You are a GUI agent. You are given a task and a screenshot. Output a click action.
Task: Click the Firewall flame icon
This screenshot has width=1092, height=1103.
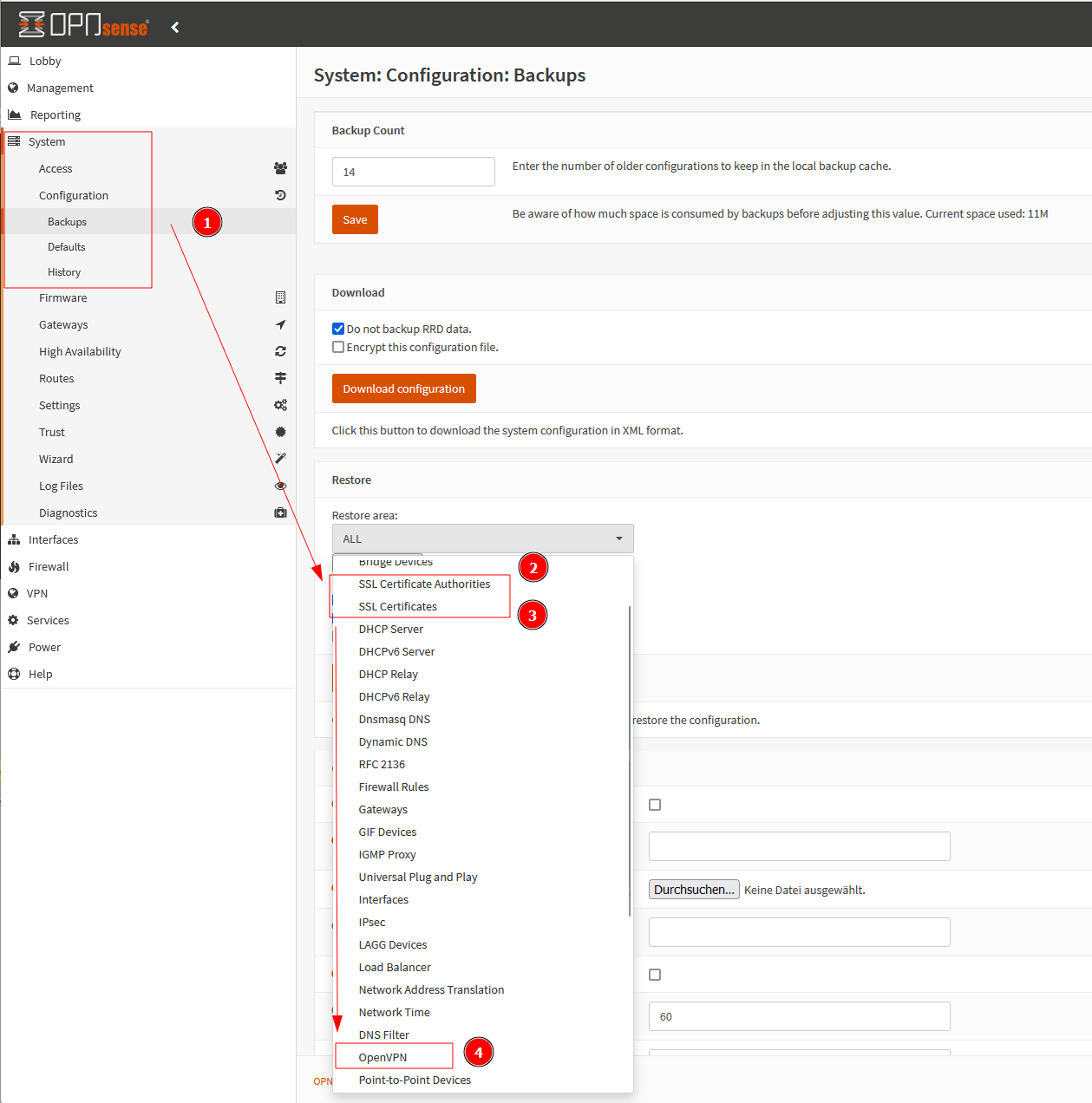[14, 566]
